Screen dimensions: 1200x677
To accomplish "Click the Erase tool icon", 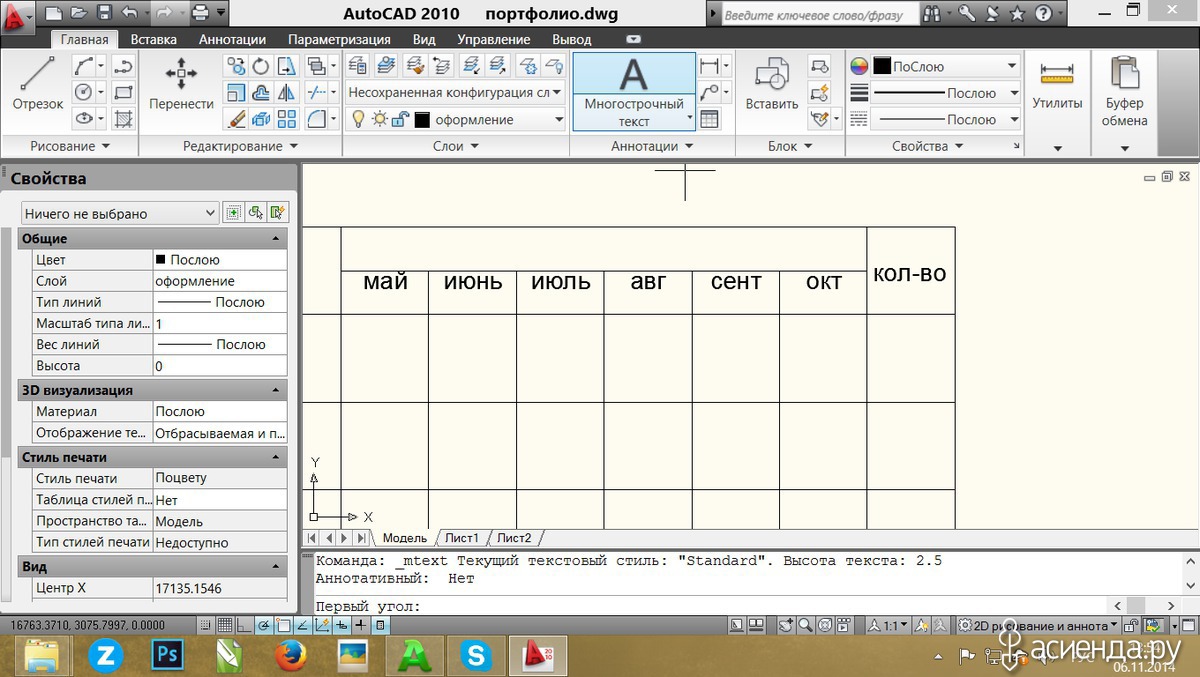I will (x=236, y=119).
